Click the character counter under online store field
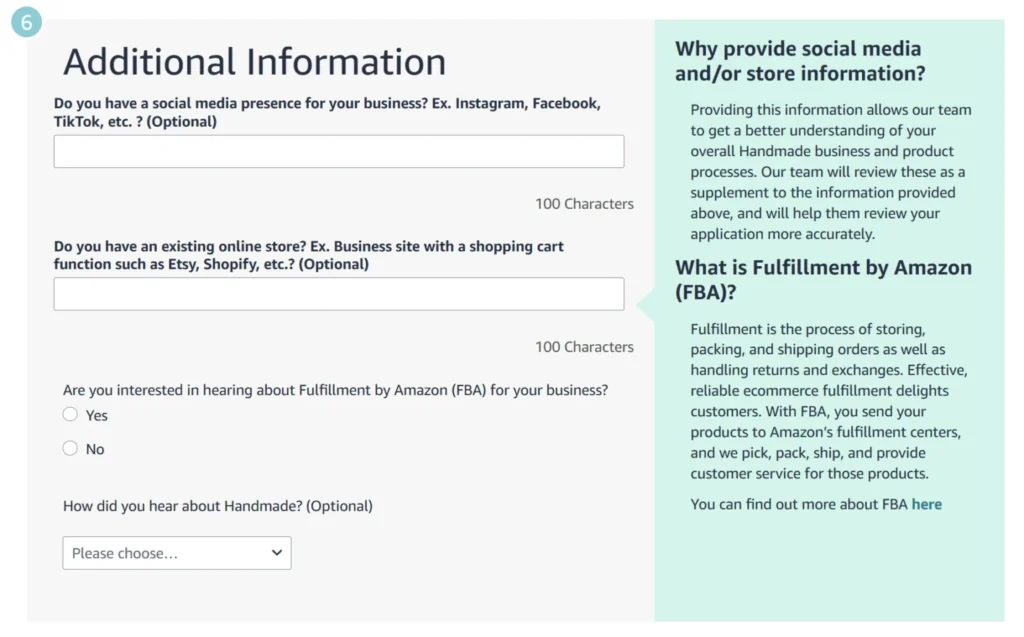This screenshot has height=637, width=1024. [x=584, y=347]
